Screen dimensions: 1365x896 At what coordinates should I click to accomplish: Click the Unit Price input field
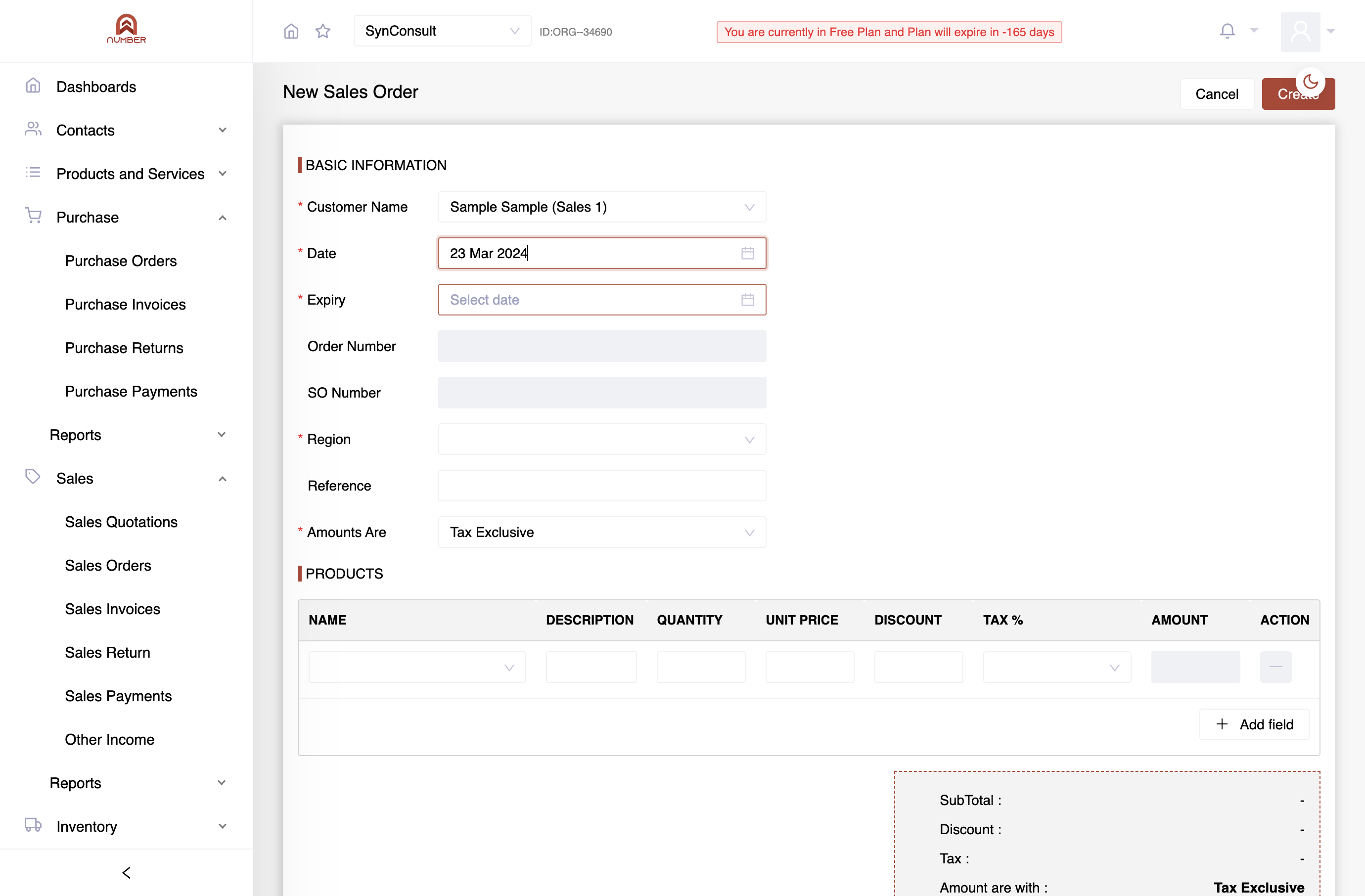pos(809,667)
